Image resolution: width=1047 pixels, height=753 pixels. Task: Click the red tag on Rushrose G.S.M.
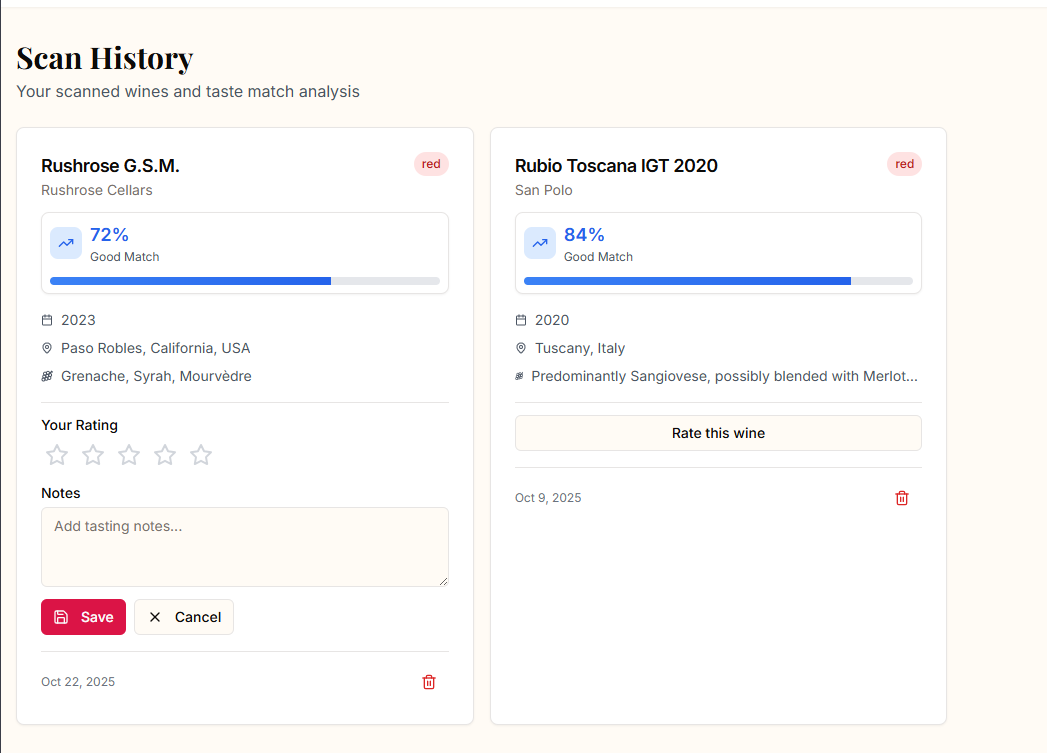tap(431, 164)
